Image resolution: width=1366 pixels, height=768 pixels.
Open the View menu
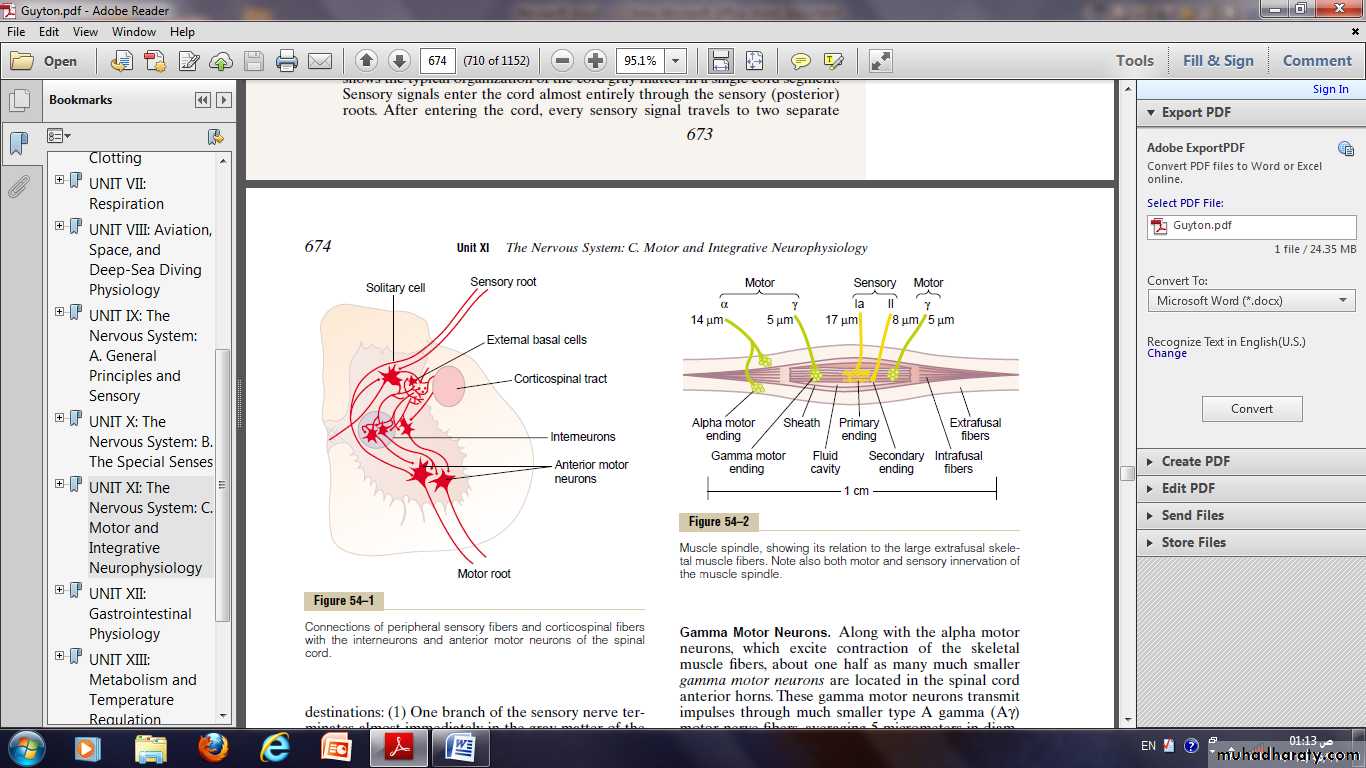tap(85, 32)
